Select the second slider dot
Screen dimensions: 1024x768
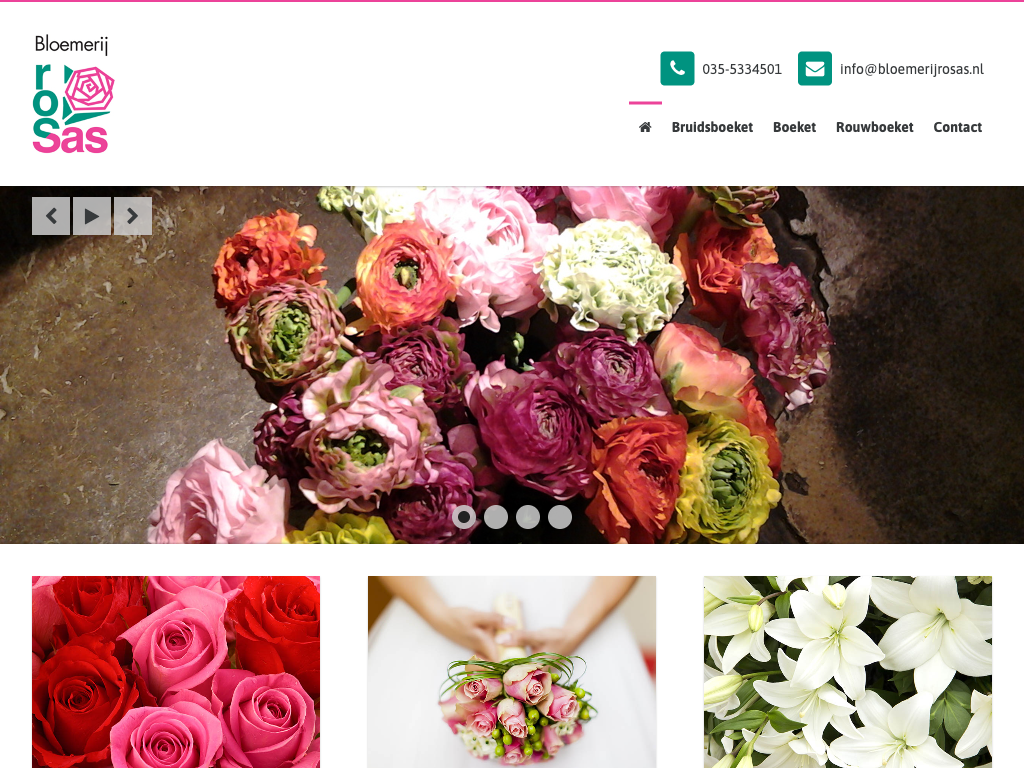(x=496, y=517)
